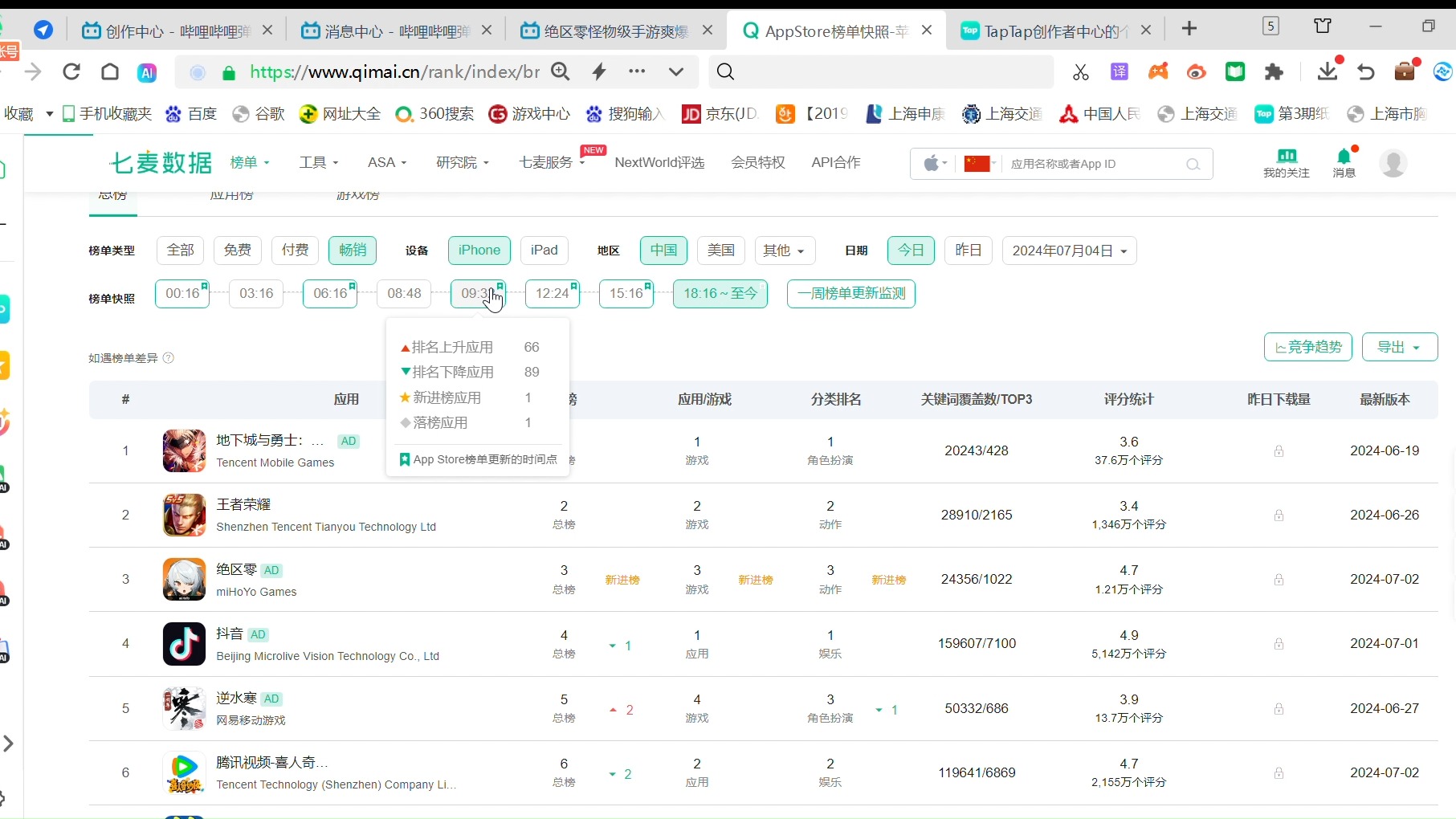Select iPhone device filter
This screenshot has height=819, width=1456.
pyautogui.click(x=479, y=251)
